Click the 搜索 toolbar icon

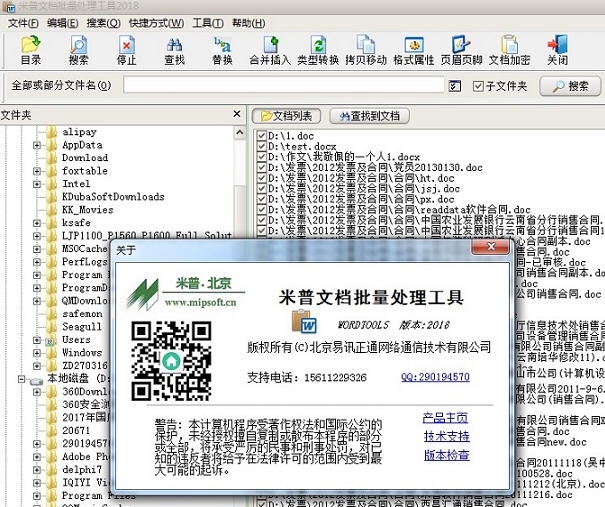(x=78, y=50)
